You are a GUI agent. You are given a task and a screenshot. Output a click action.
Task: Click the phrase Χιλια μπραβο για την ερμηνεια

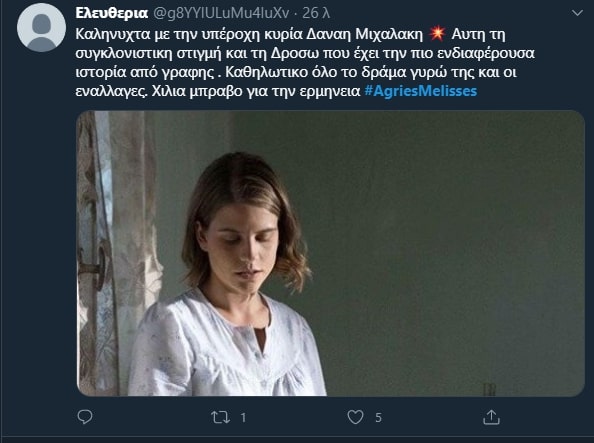256,91
